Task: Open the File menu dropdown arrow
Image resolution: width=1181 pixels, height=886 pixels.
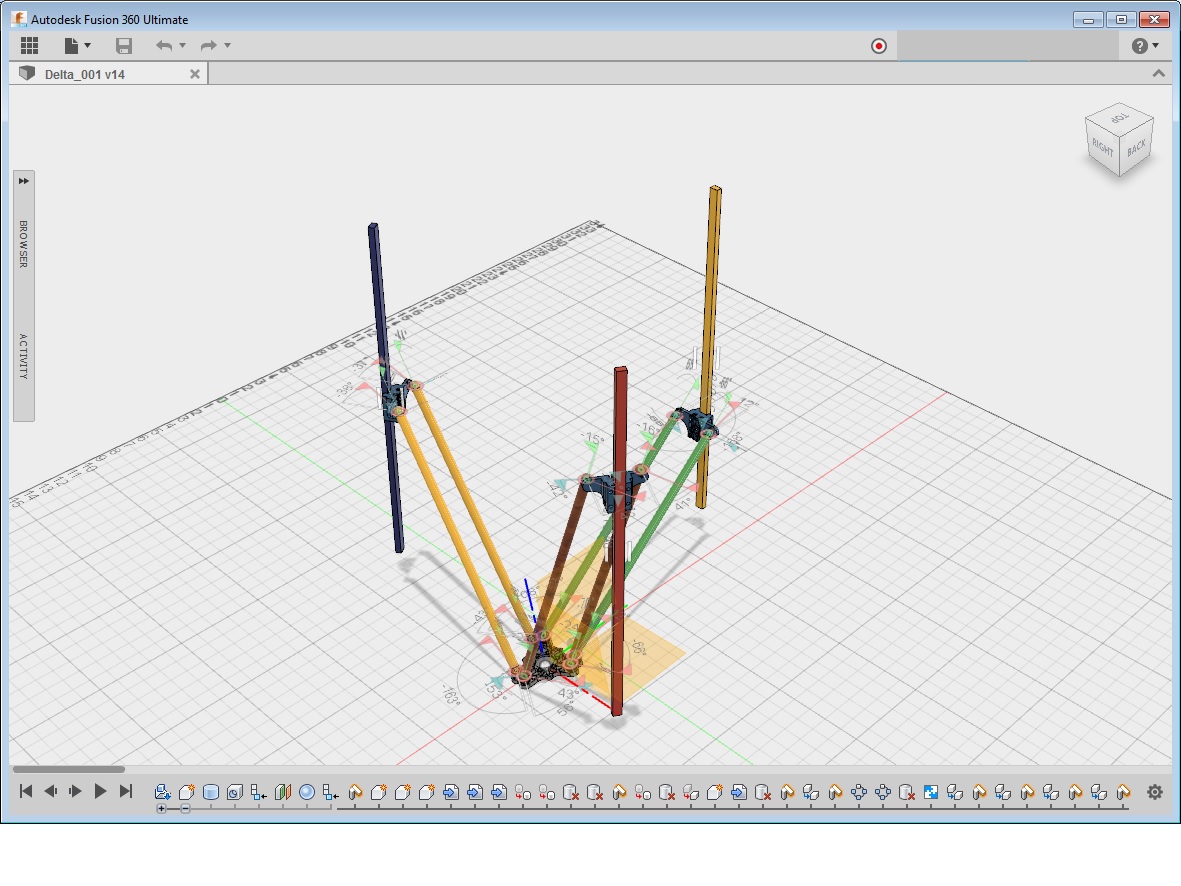Action: tap(88, 46)
